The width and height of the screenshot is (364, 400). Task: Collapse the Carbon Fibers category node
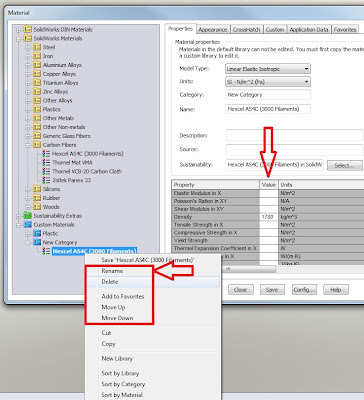(28, 145)
